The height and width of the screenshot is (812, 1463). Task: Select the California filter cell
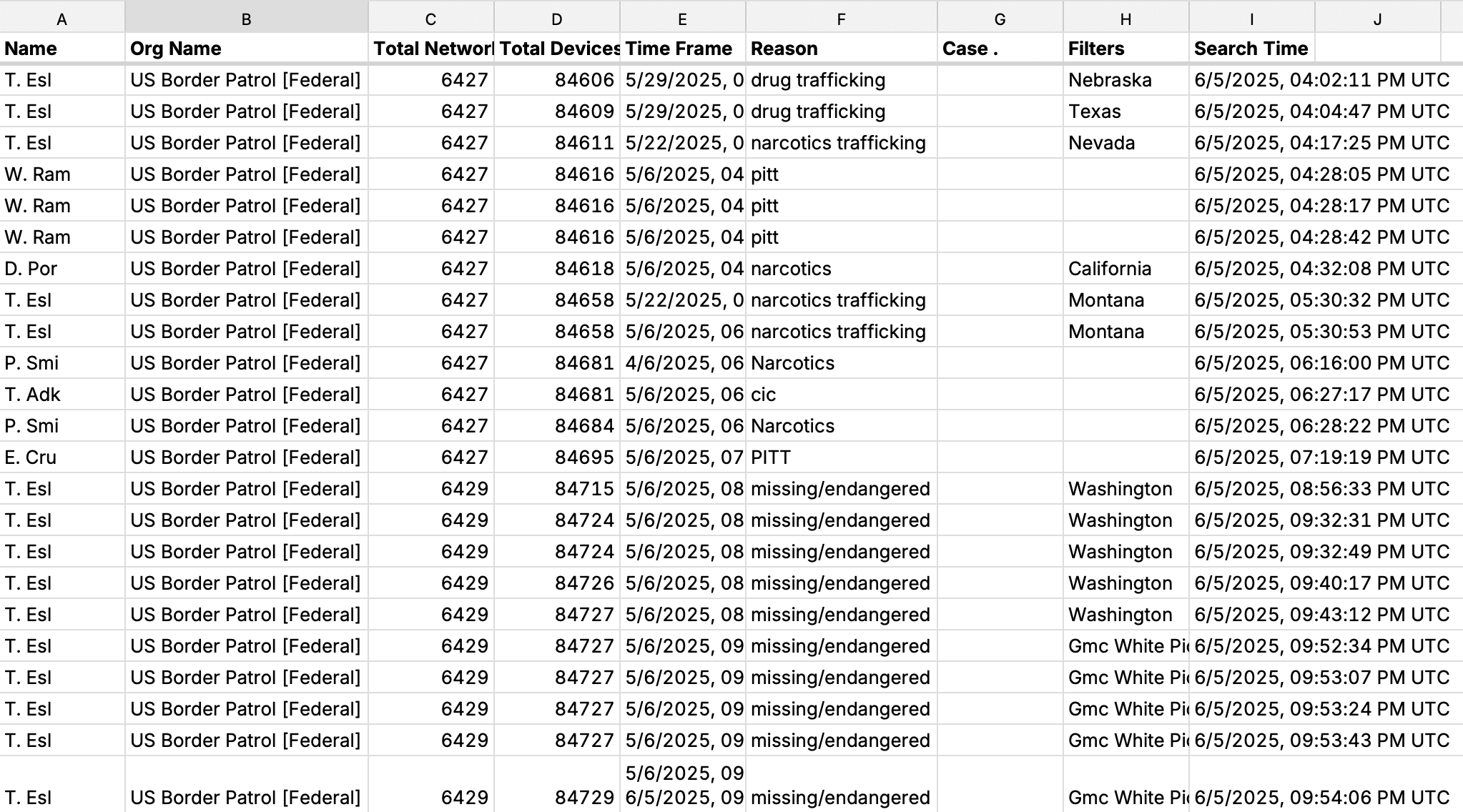(x=1125, y=269)
